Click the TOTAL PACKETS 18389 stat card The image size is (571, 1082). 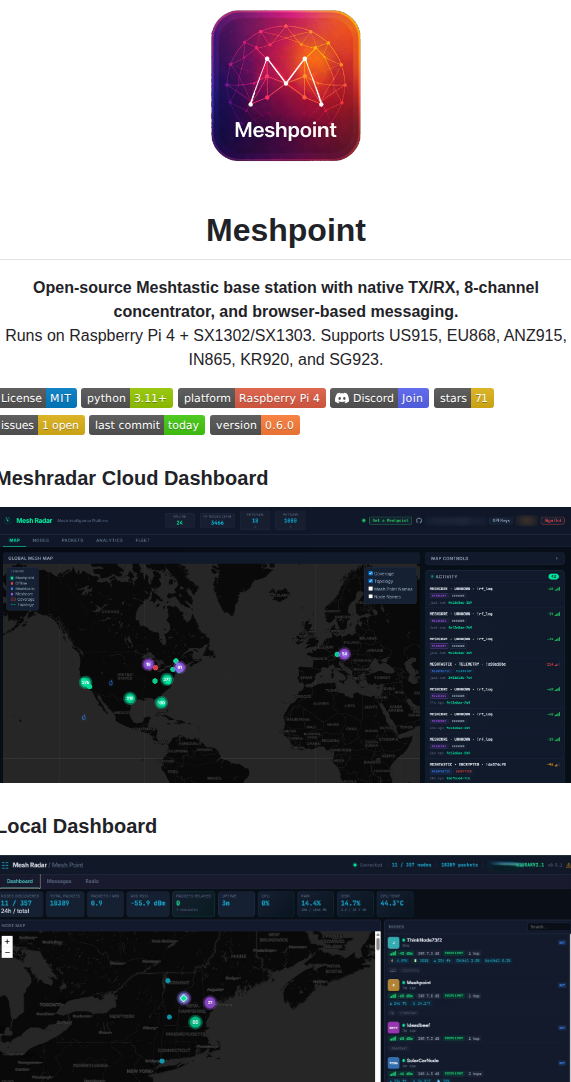tap(66, 904)
